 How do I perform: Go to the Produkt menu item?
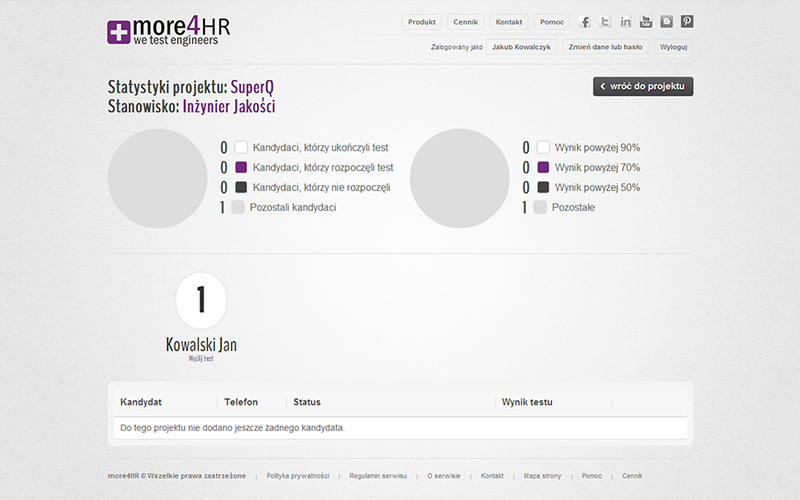pos(421,22)
